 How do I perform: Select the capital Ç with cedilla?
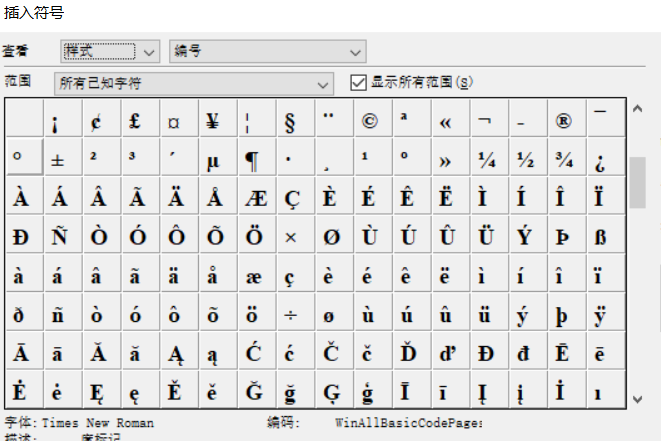[296, 196]
